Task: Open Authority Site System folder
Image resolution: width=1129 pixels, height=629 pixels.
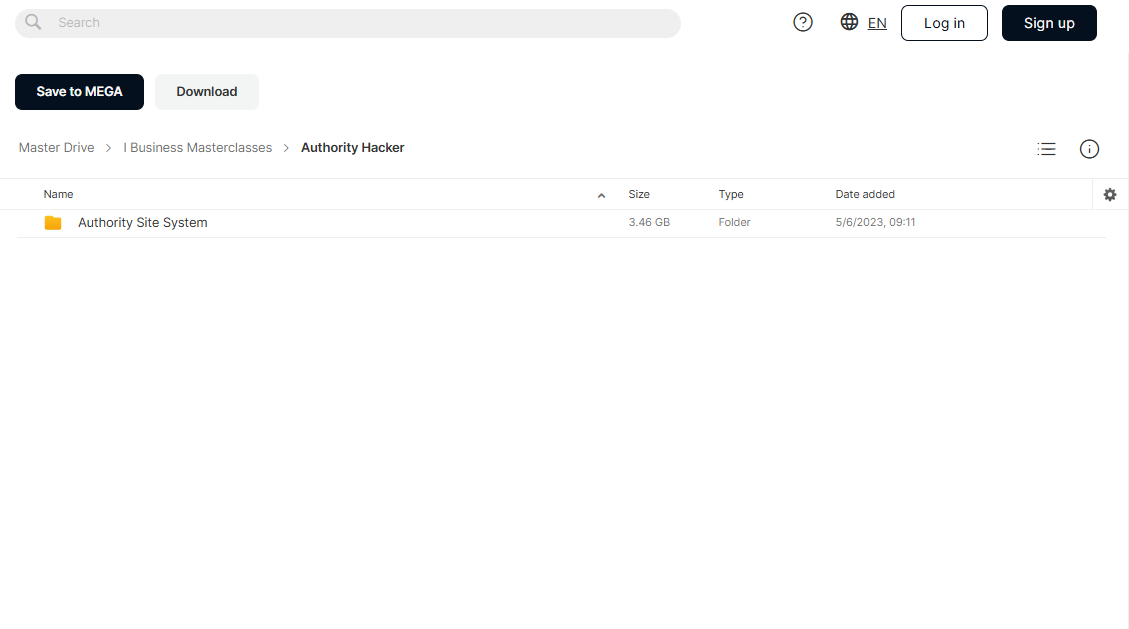Action: [x=143, y=223]
